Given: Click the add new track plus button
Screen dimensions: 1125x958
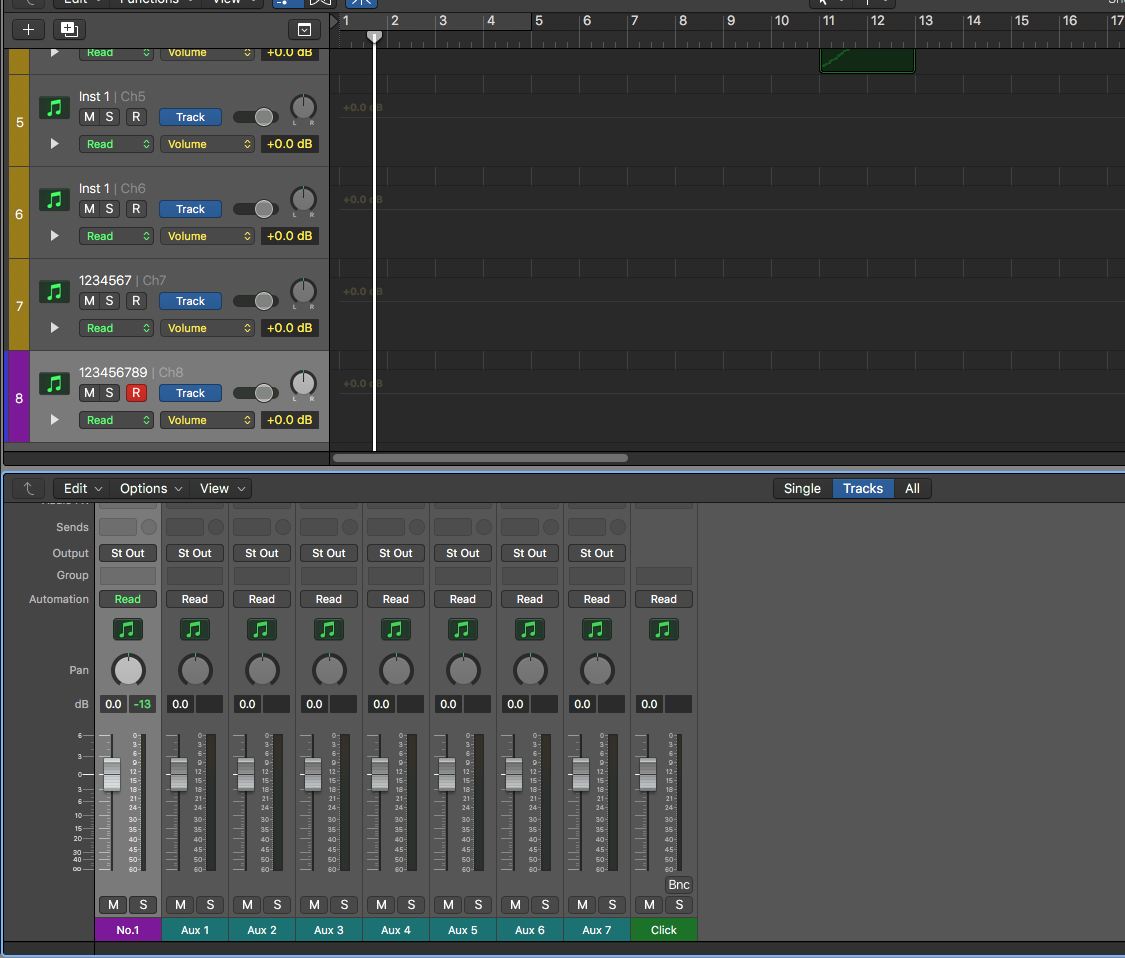Looking at the screenshot, I should click(29, 29).
